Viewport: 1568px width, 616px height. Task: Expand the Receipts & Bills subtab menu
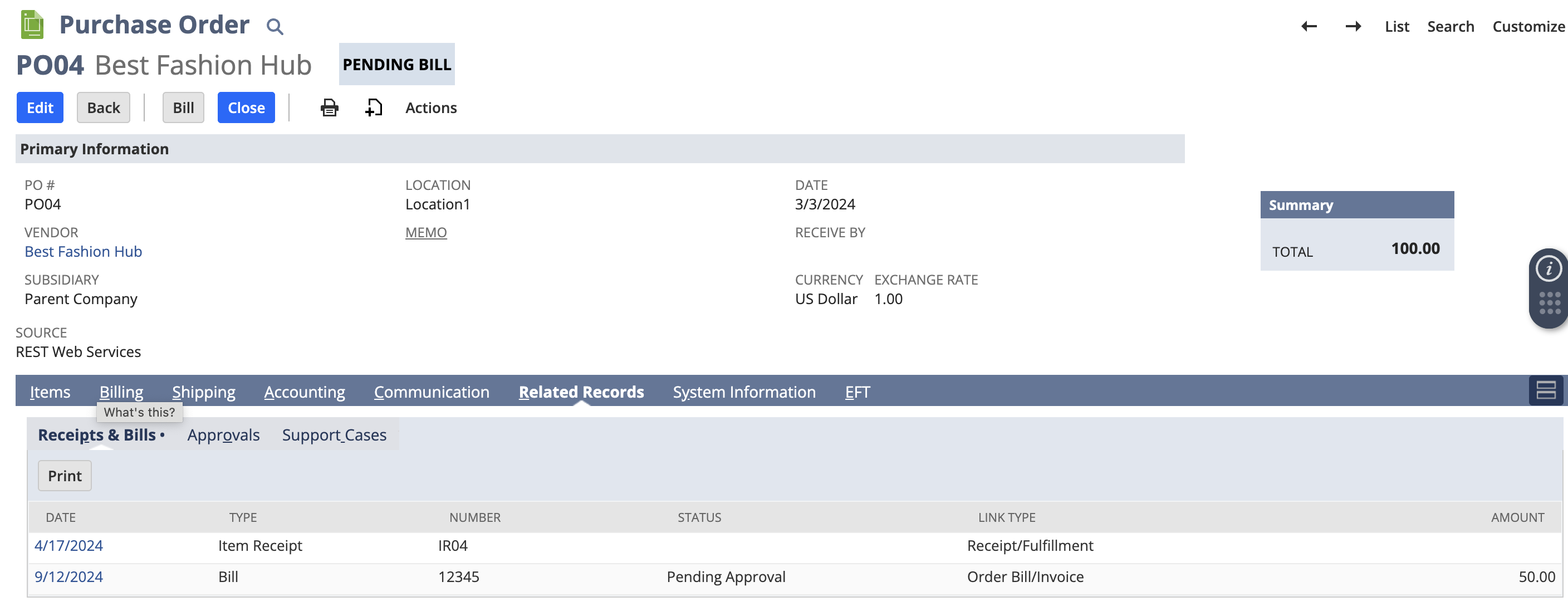pyautogui.click(x=163, y=435)
